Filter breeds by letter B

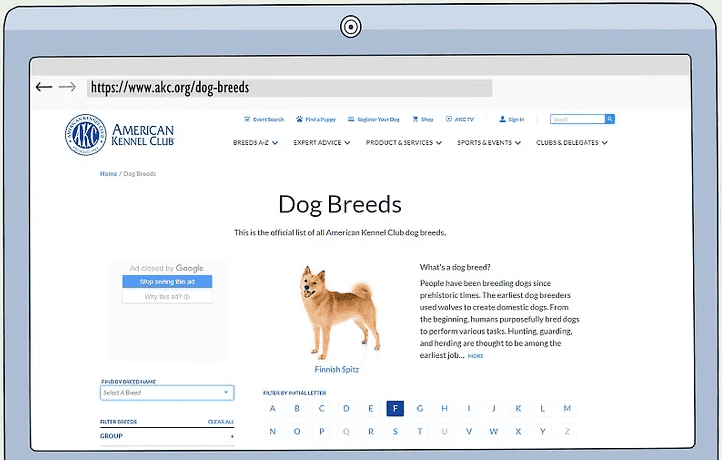297,408
